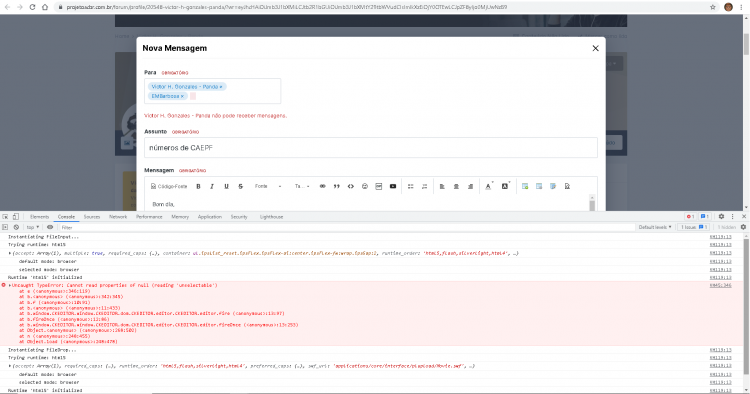750x394 pixels.
Task: Open the Default levels dropdown
Action: point(655,227)
